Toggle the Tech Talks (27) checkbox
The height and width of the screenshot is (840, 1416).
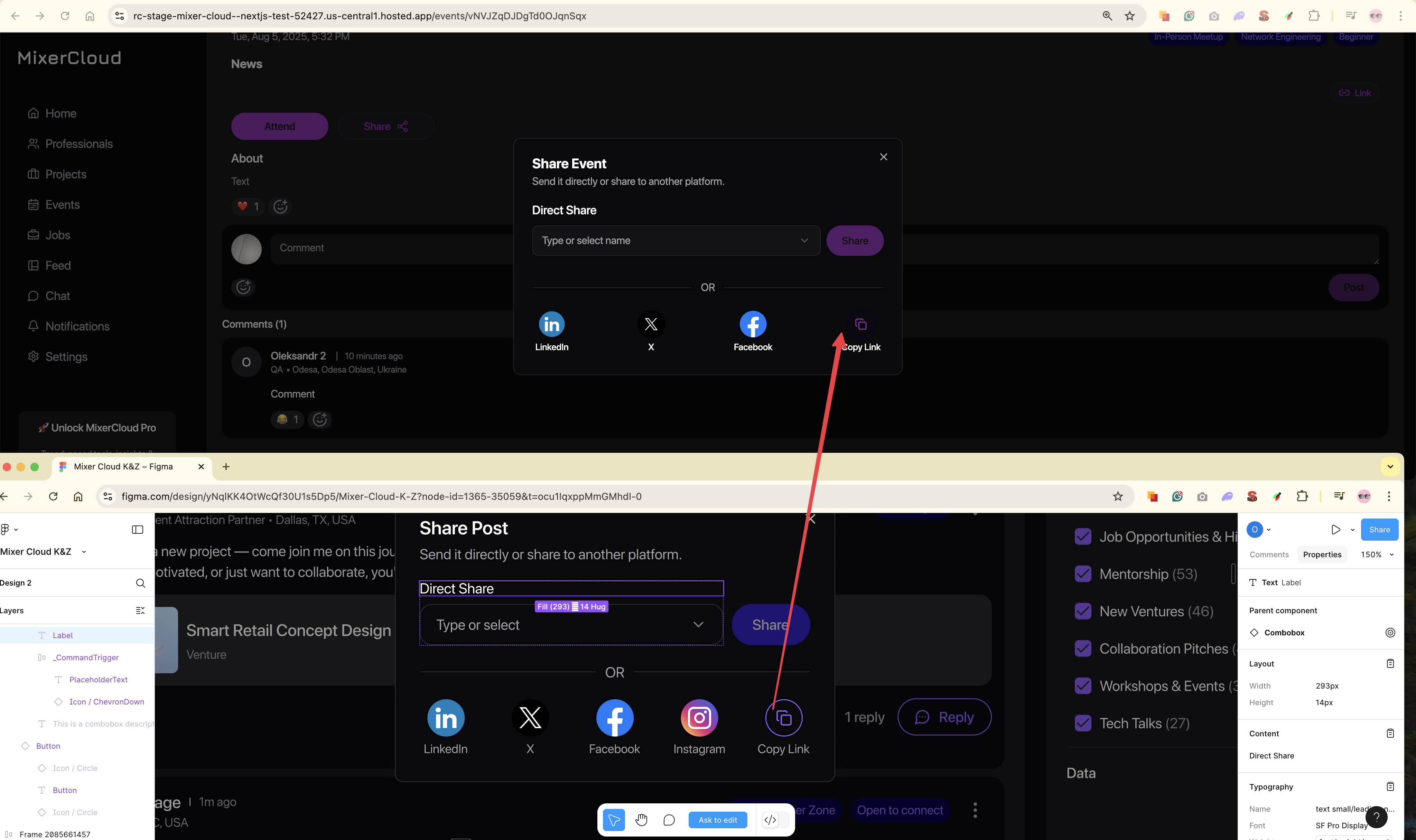tap(1083, 723)
